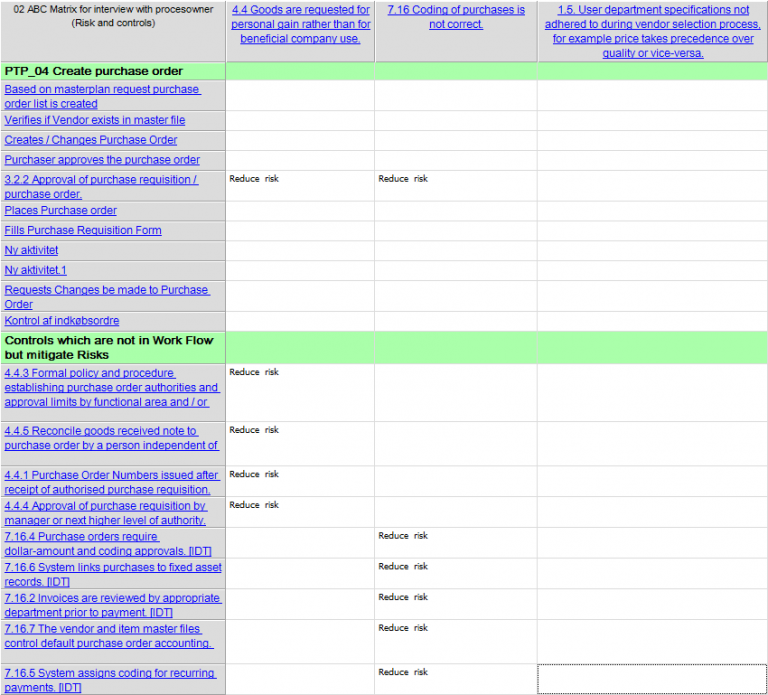The image size is (768, 695).
Task: Open '4.4.3 Formal policy and procedure' control link
Action: pos(112,387)
